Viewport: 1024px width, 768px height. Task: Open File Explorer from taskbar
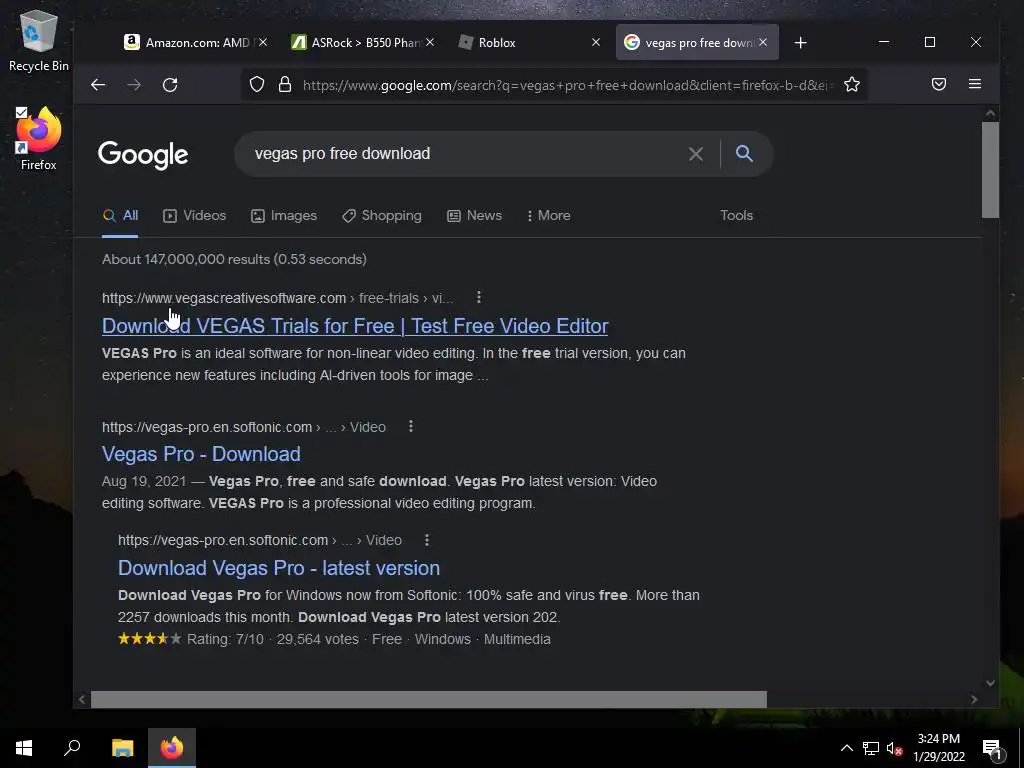coord(122,748)
